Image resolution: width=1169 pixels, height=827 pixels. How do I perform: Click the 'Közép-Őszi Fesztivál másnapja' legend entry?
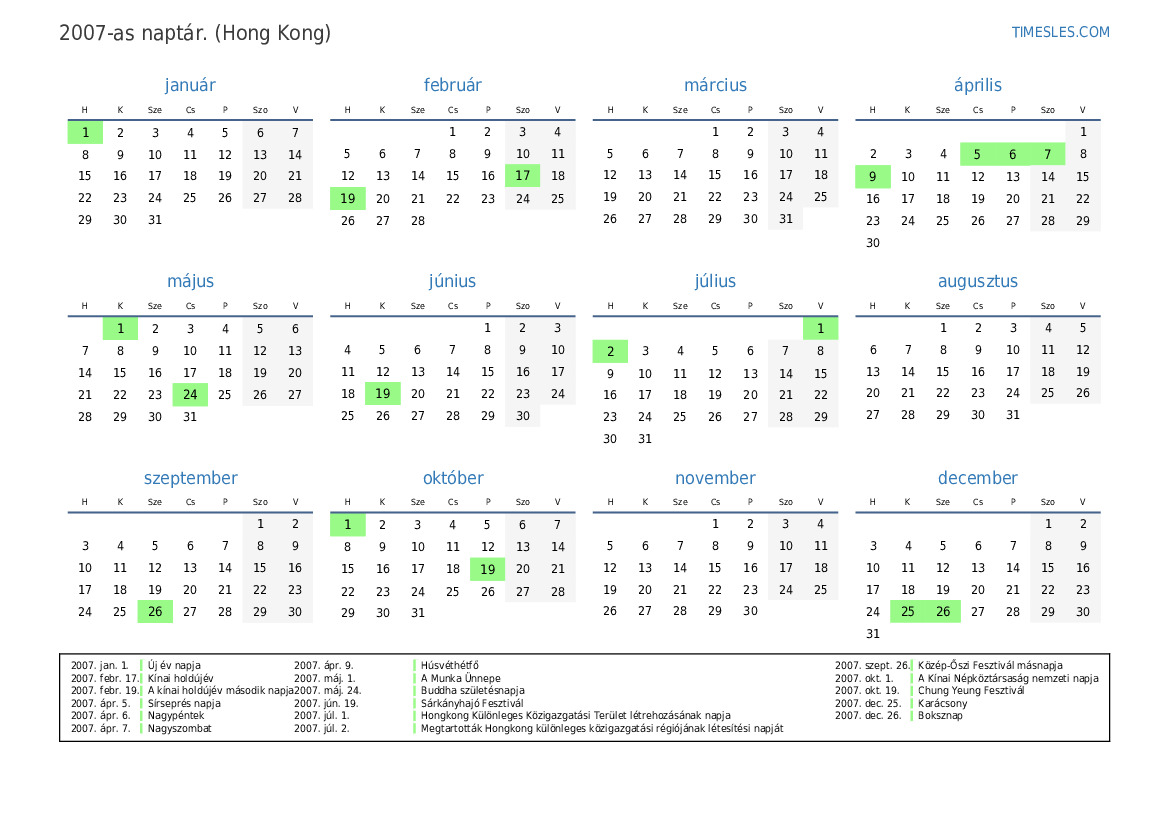coord(990,665)
